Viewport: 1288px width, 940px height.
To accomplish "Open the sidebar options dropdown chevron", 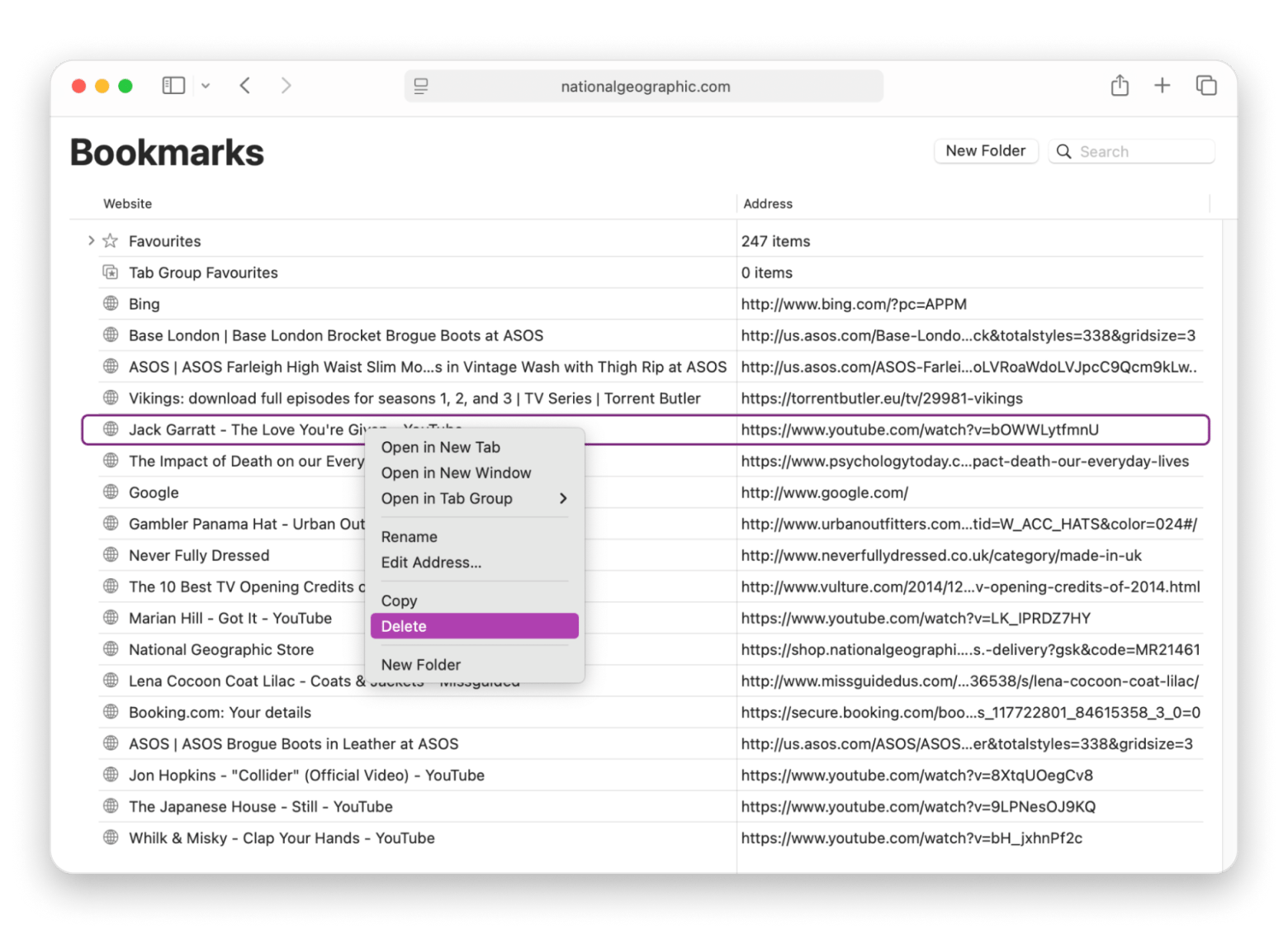I will [206, 86].
